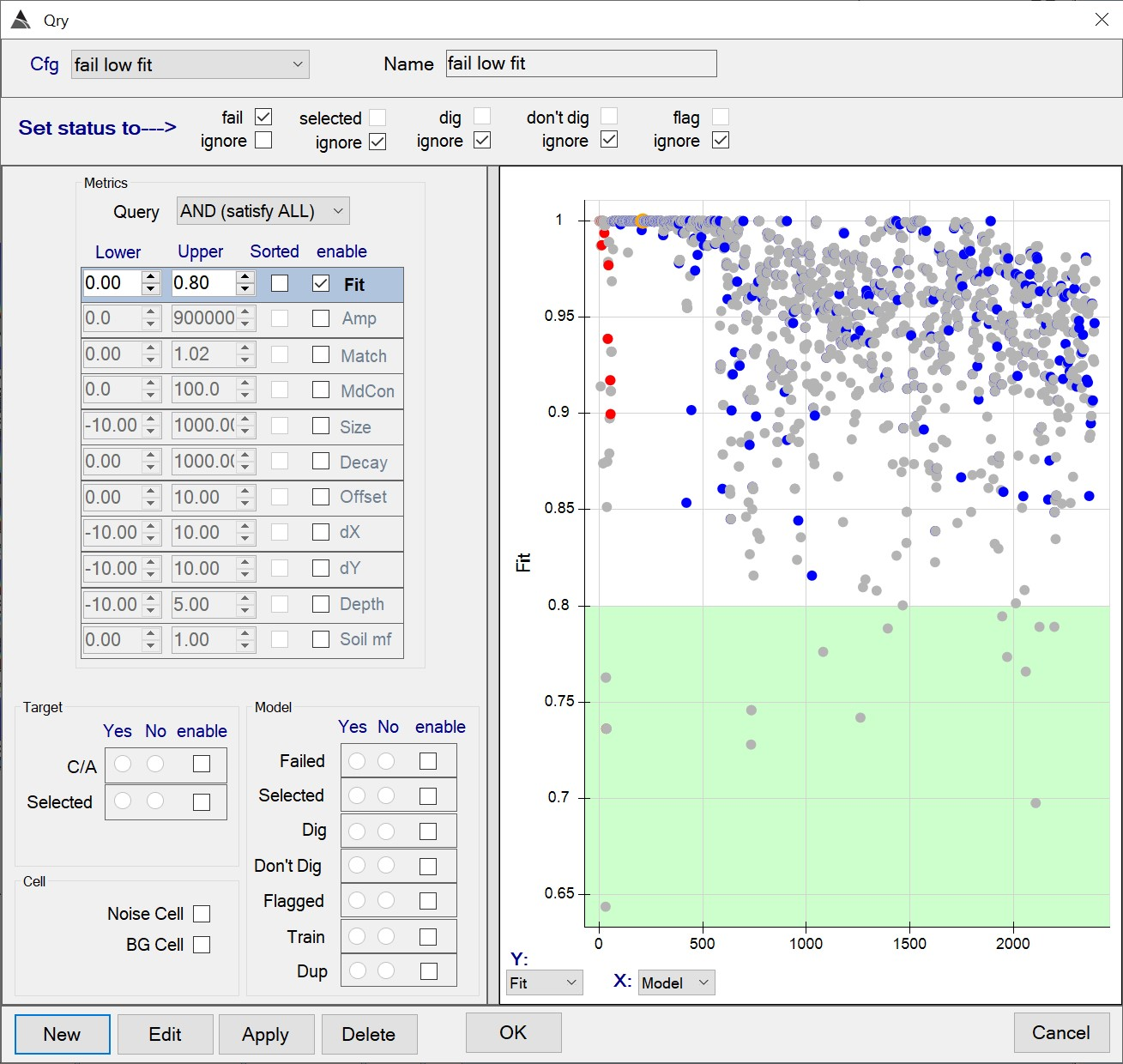
Task: Confirm with the OK button
Action: (x=513, y=1032)
